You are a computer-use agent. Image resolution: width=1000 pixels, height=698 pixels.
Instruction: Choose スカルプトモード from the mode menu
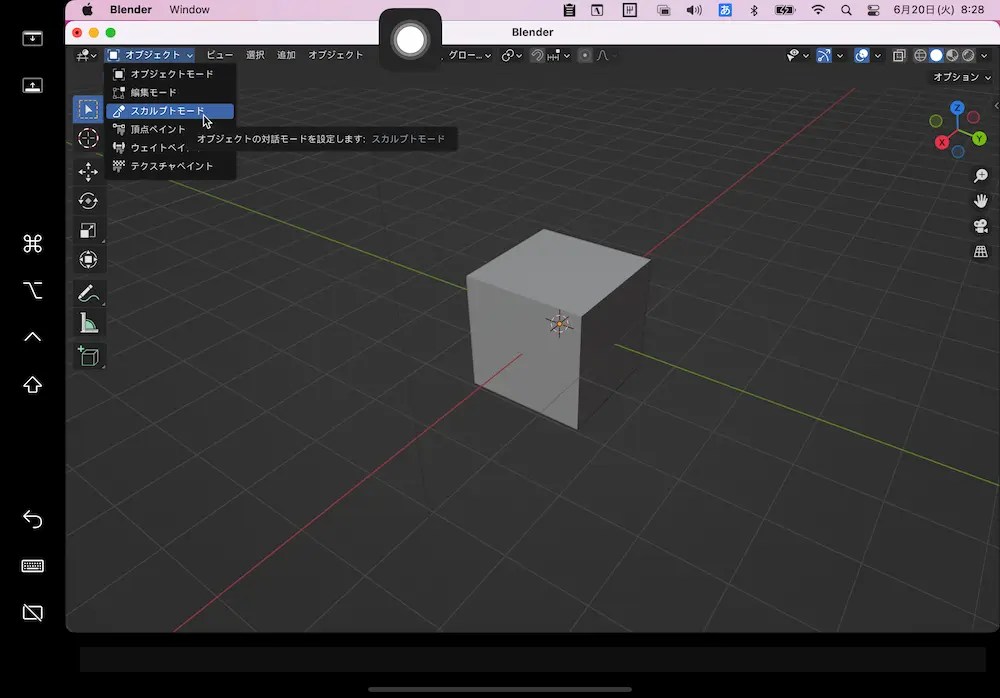click(170, 111)
